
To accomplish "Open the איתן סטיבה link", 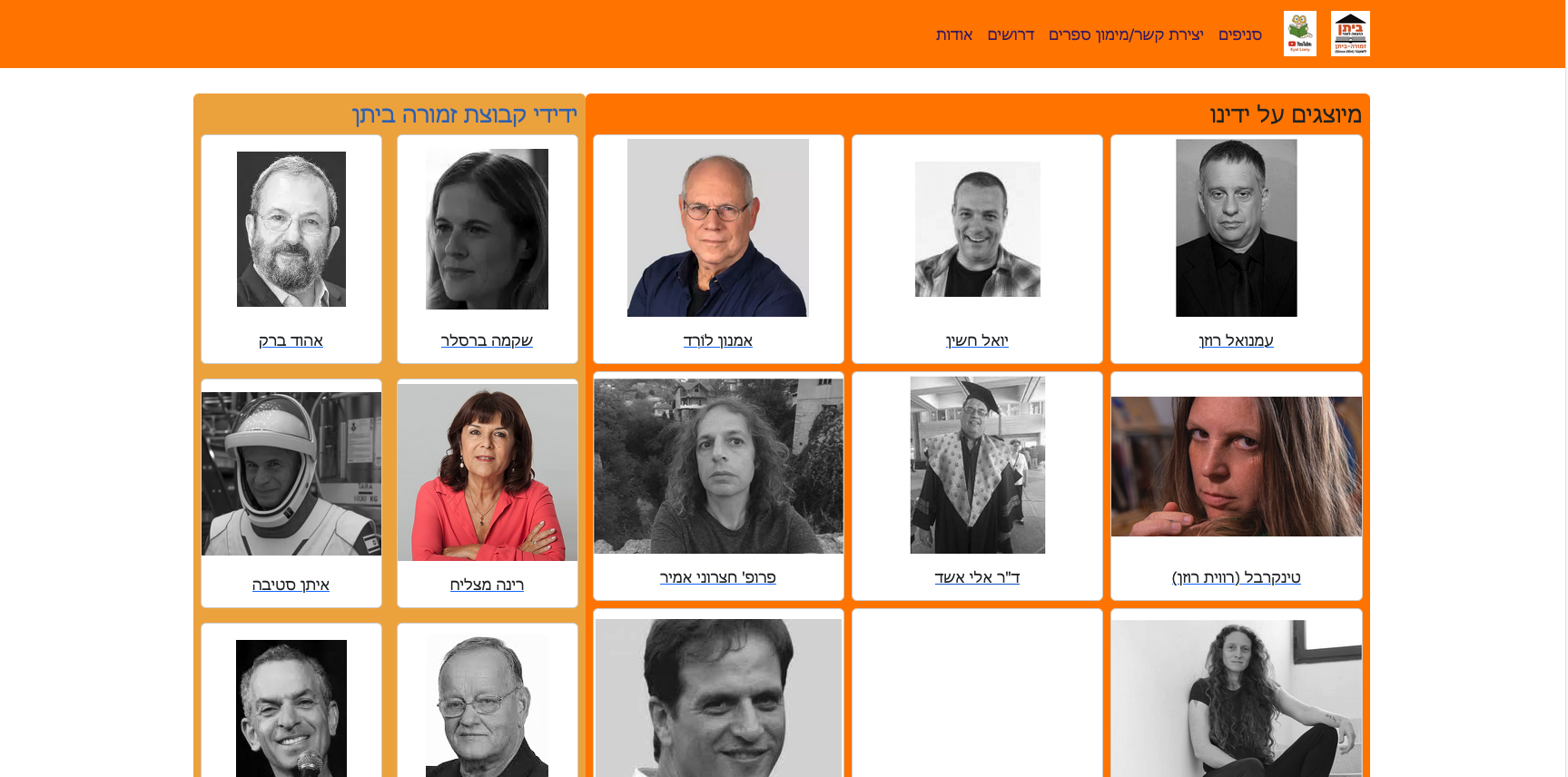I will pyautogui.click(x=291, y=585).
